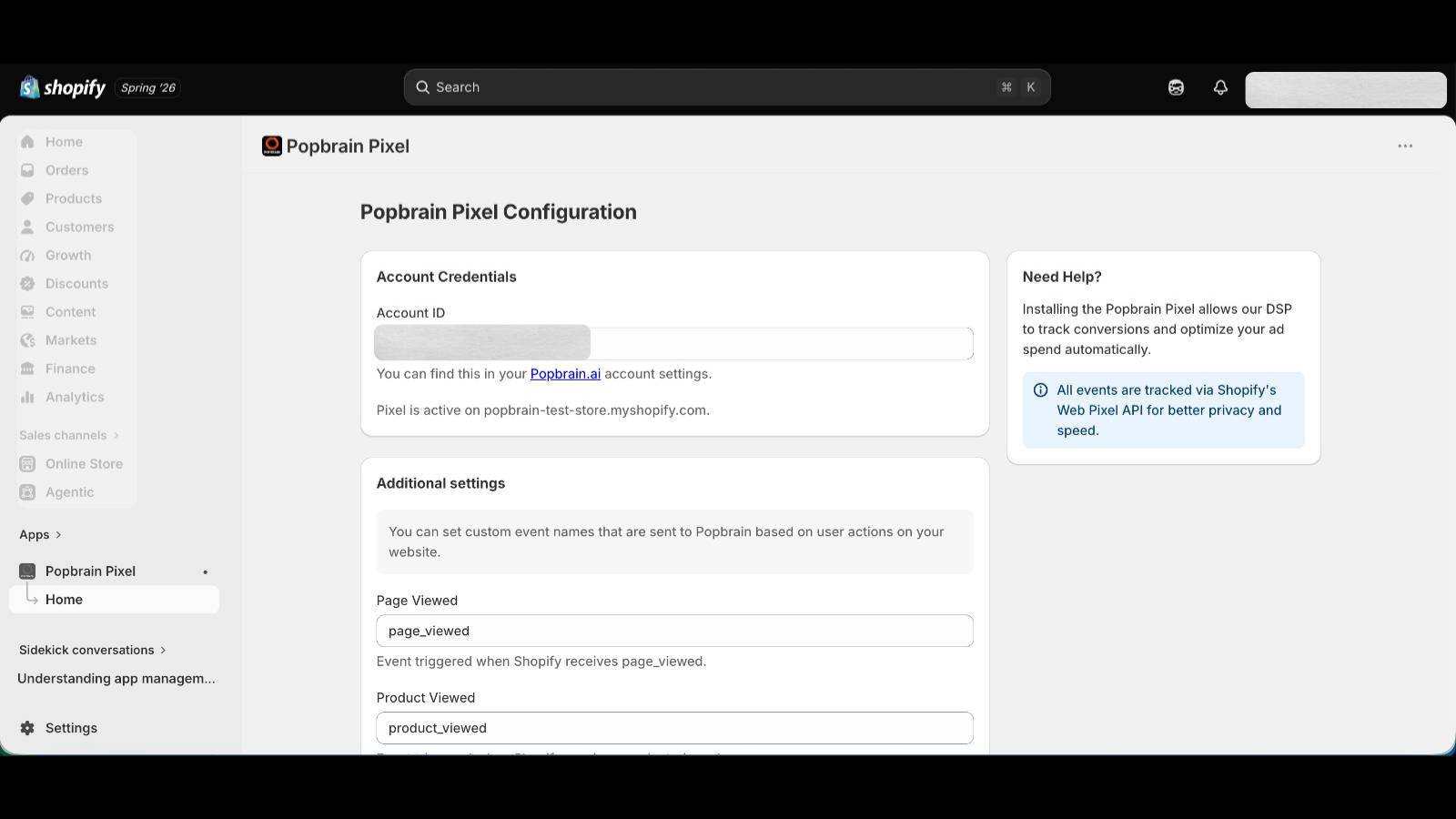Click the Customers person icon in the sidebar

(27, 227)
